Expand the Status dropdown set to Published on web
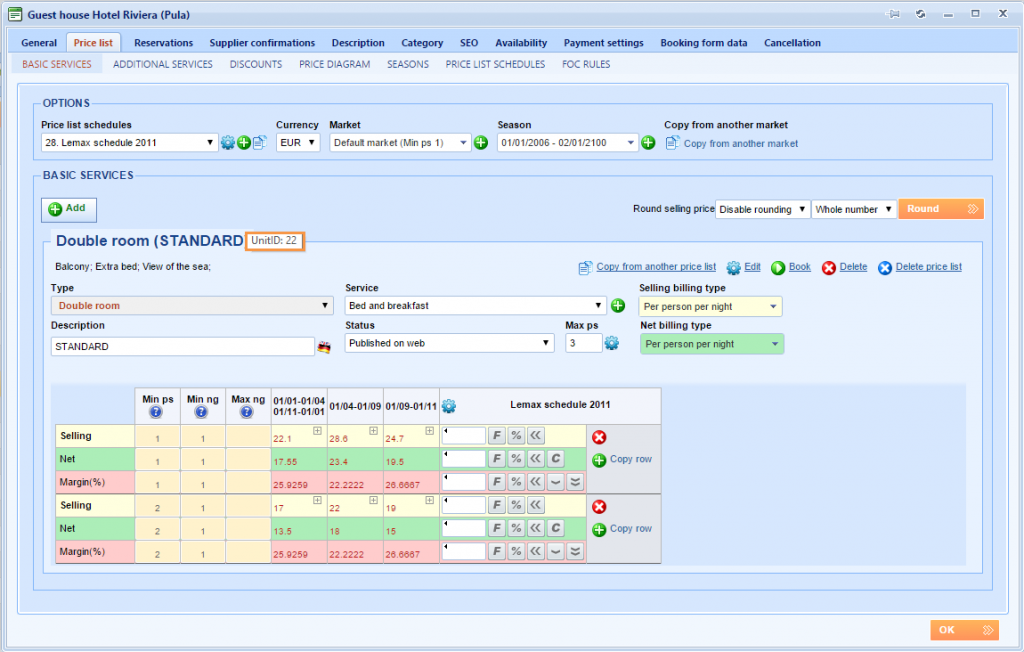This screenshot has width=1024, height=652. 448,342
